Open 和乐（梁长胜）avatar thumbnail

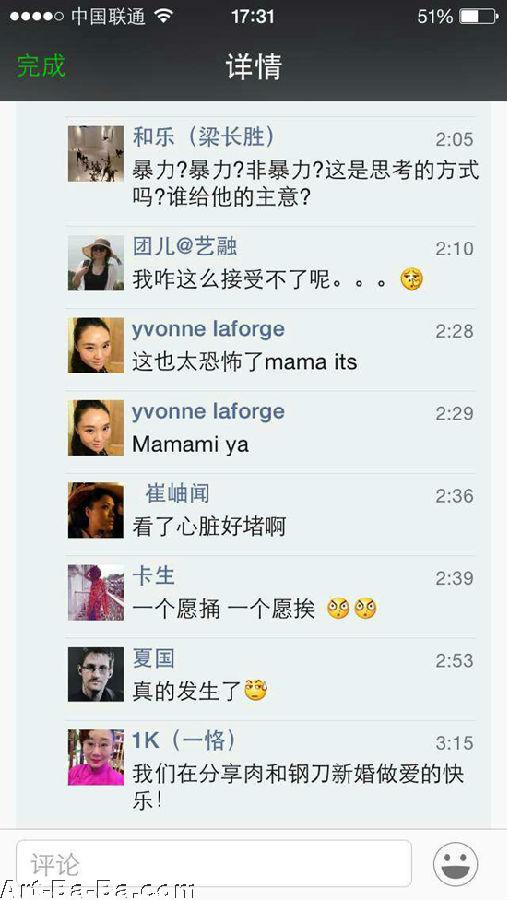pos(96,154)
